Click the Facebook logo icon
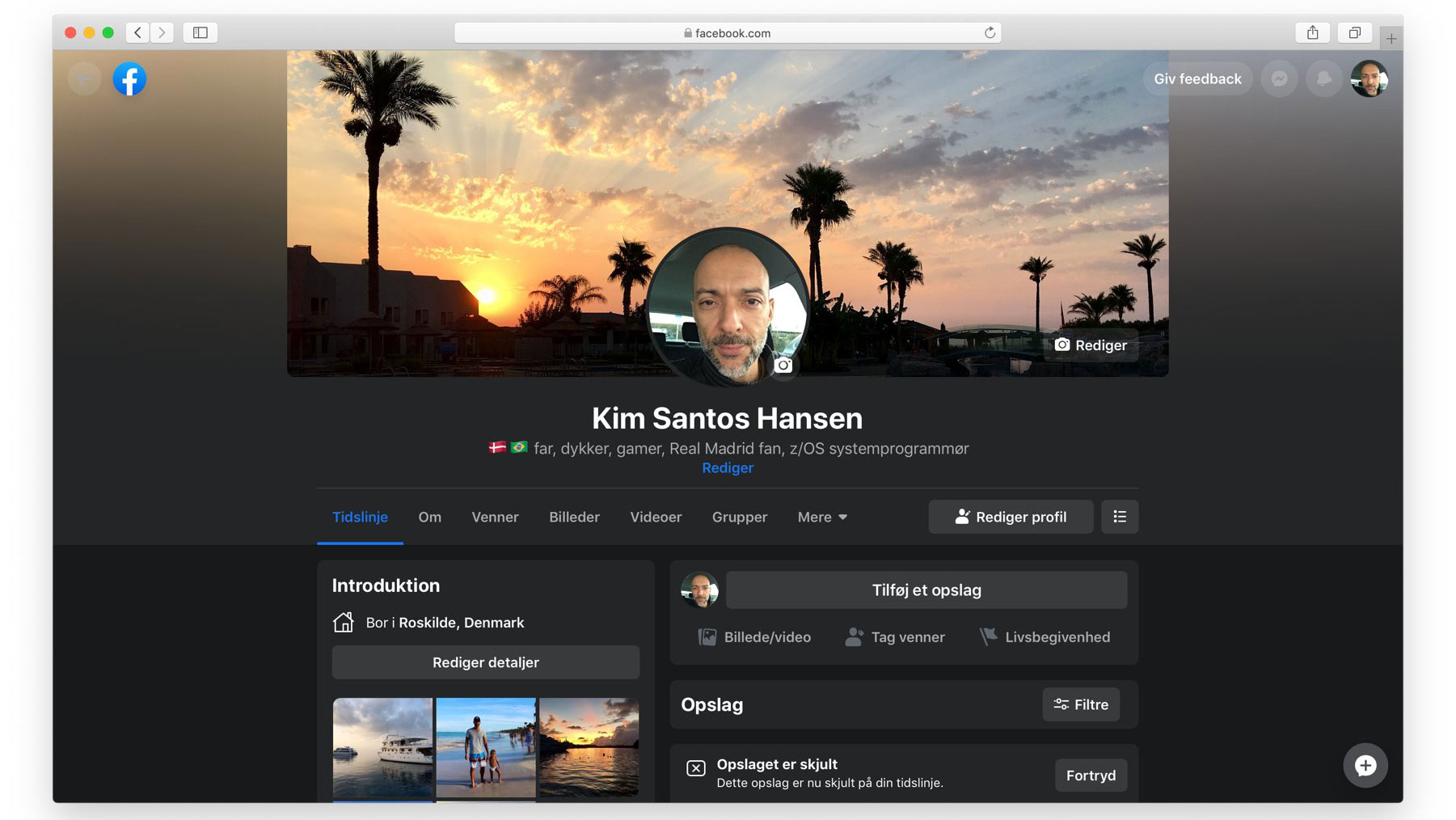This screenshot has width=1456, height=820. click(x=129, y=79)
